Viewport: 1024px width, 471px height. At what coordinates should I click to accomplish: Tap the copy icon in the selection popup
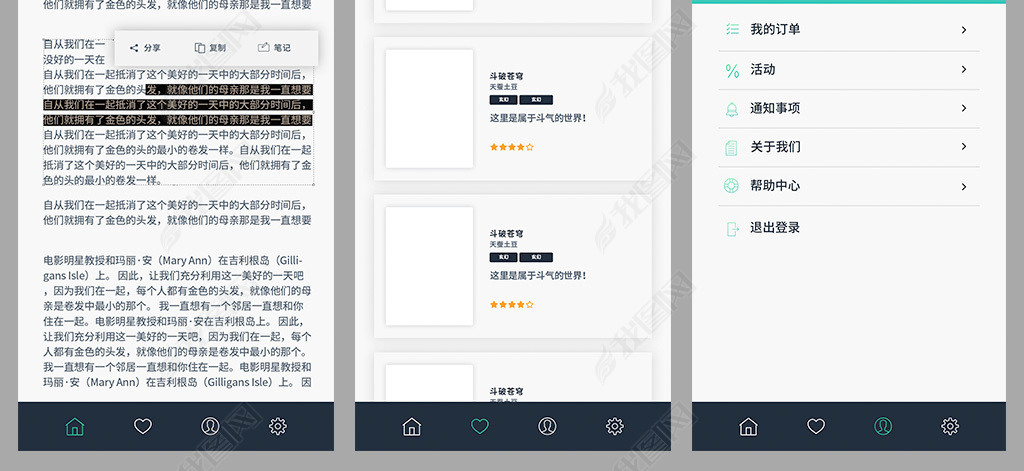(200, 48)
